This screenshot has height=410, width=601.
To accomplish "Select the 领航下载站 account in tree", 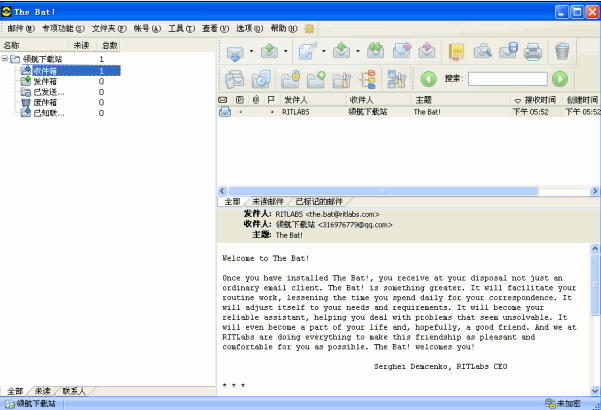I will 42,59.
